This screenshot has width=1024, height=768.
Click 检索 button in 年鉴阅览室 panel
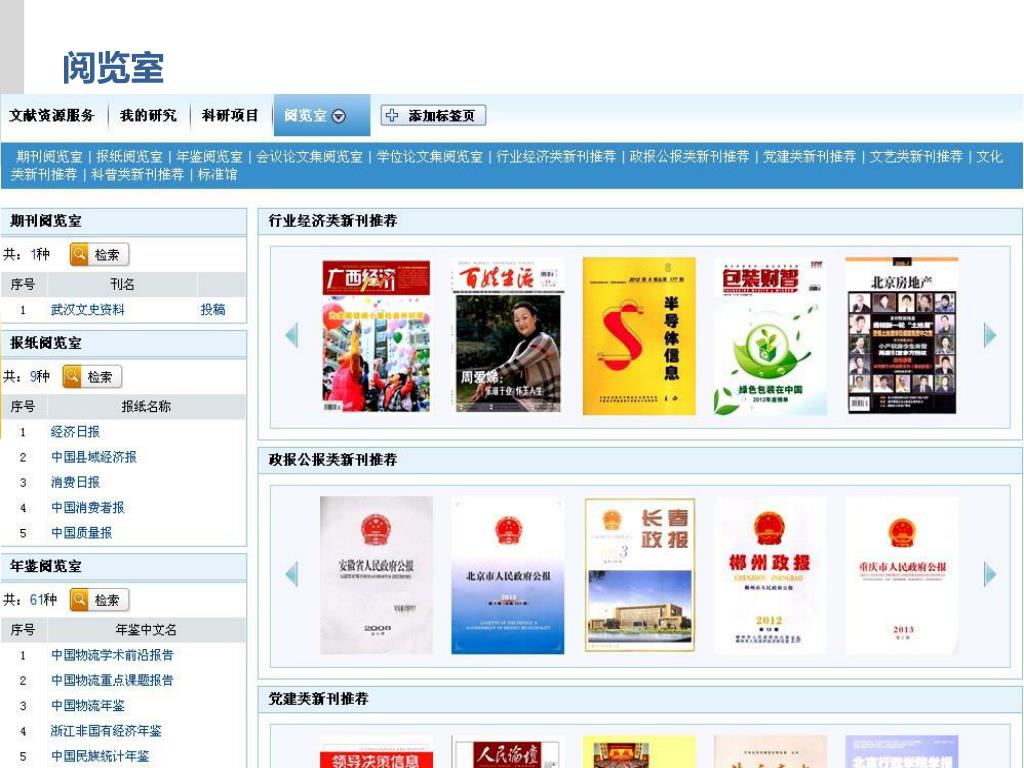tap(99, 600)
